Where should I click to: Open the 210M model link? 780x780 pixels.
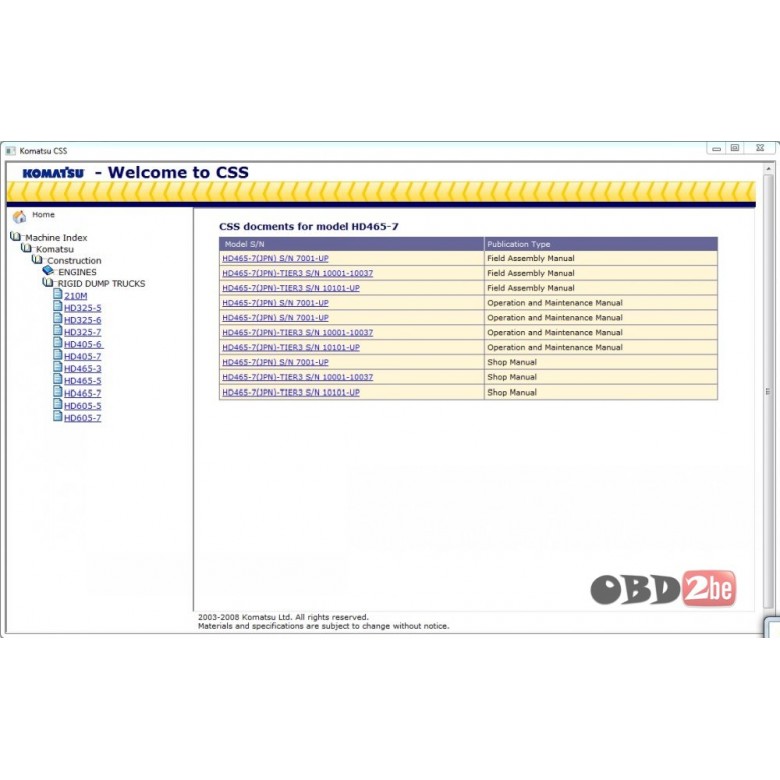[x=76, y=295]
